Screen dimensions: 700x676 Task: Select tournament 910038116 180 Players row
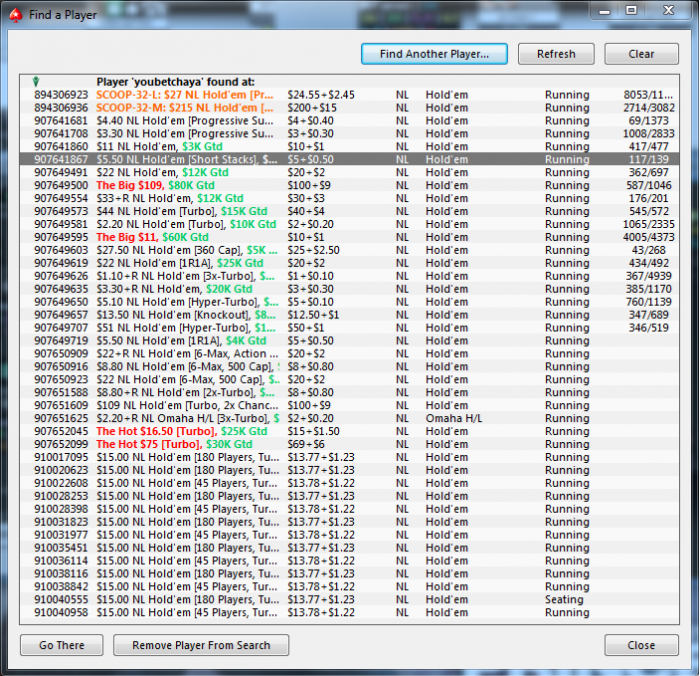(350, 574)
